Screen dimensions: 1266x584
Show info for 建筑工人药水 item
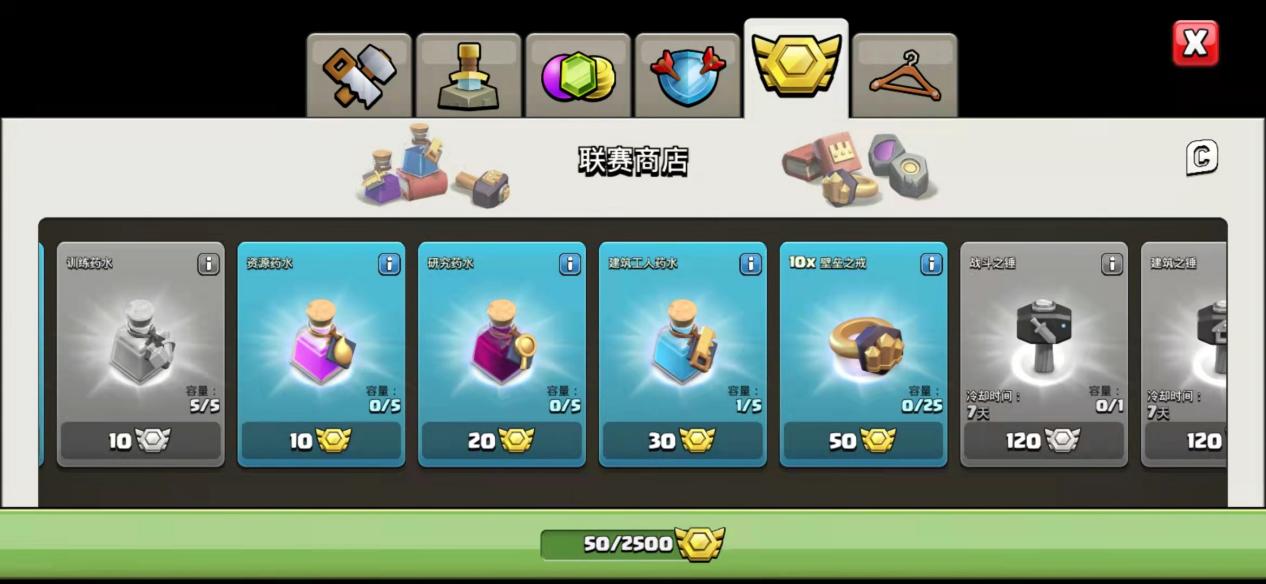click(751, 263)
